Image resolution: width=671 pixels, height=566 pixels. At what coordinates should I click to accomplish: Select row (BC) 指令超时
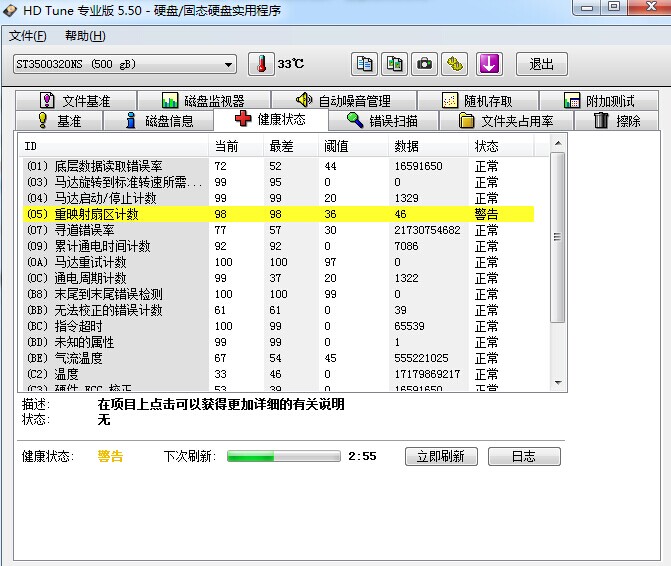click(x=278, y=326)
